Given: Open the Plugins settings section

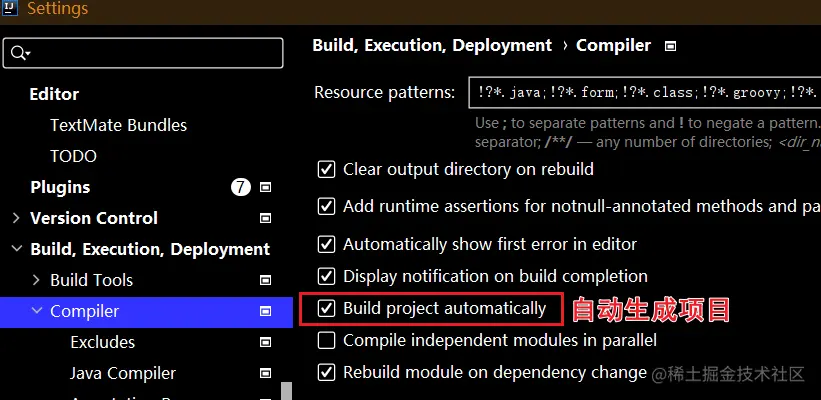Looking at the screenshot, I should pos(60,187).
